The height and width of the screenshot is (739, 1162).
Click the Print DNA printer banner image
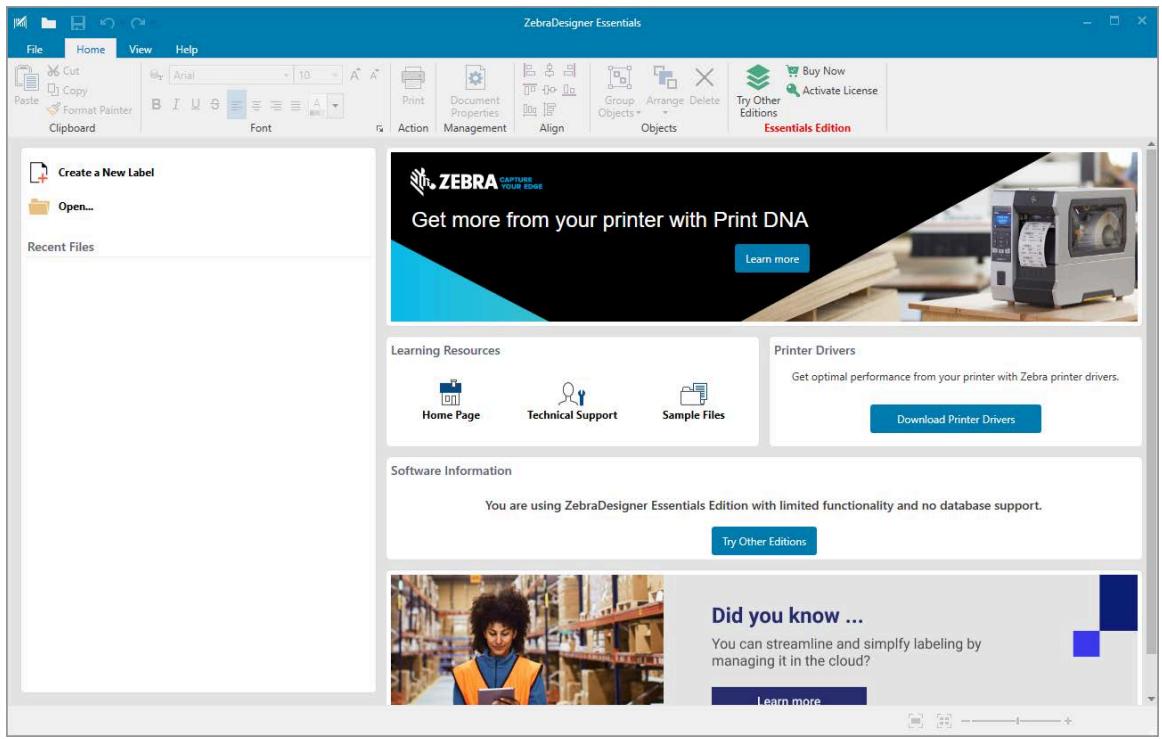point(764,236)
